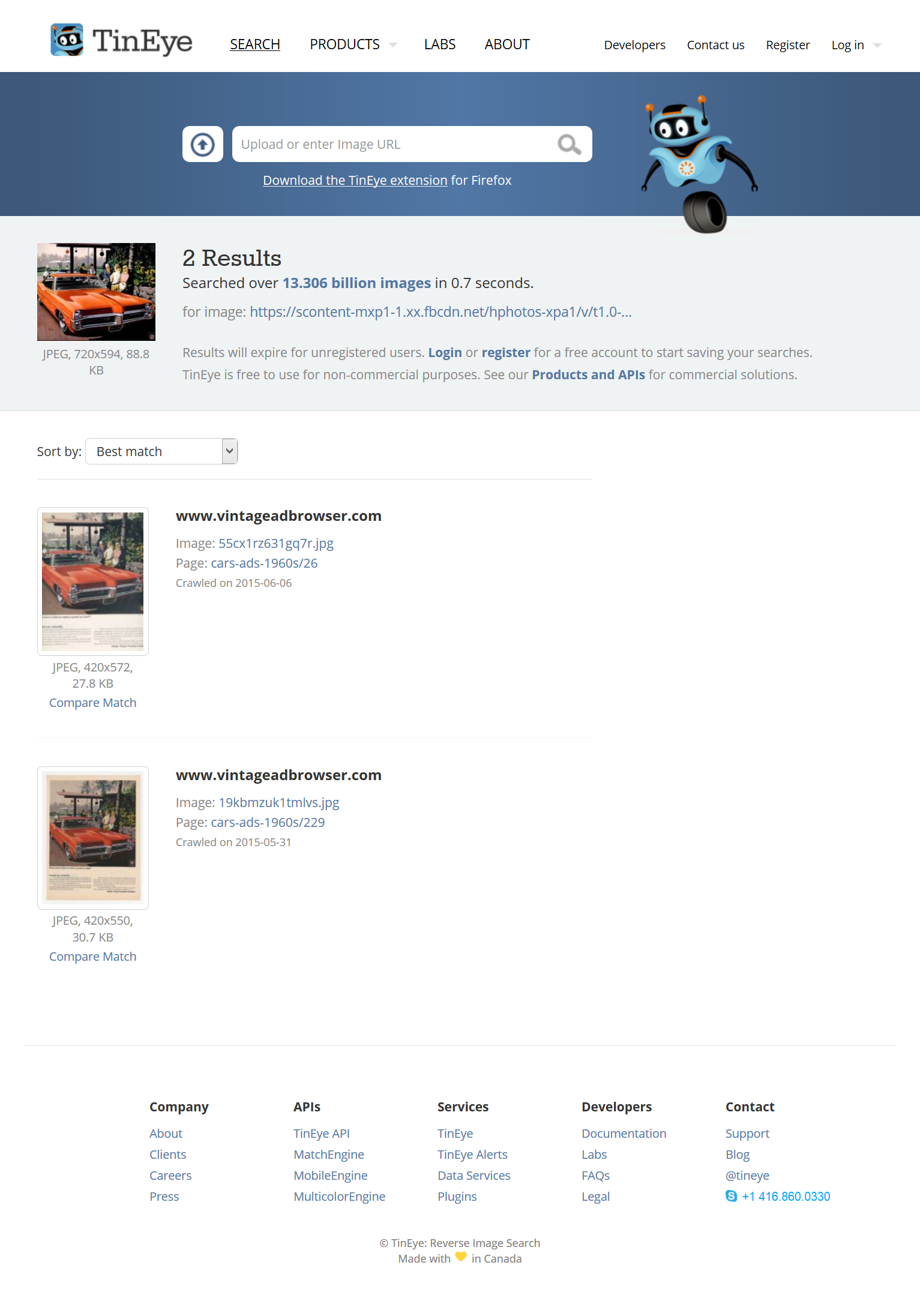Open footer MulticolorEngine link
The width and height of the screenshot is (920, 1316).
(x=340, y=1197)
